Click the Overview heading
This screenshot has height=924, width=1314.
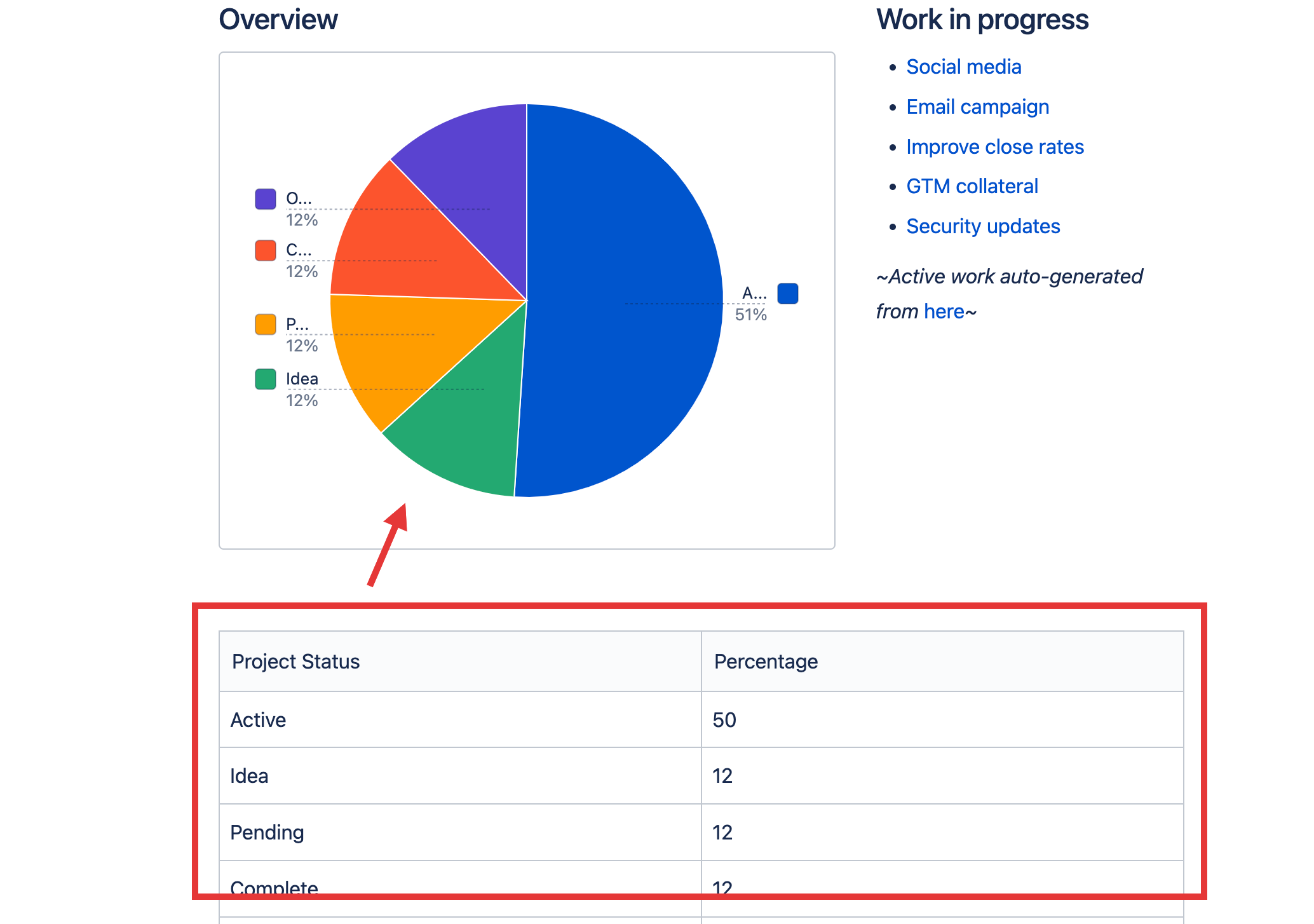tap(278, 20)
